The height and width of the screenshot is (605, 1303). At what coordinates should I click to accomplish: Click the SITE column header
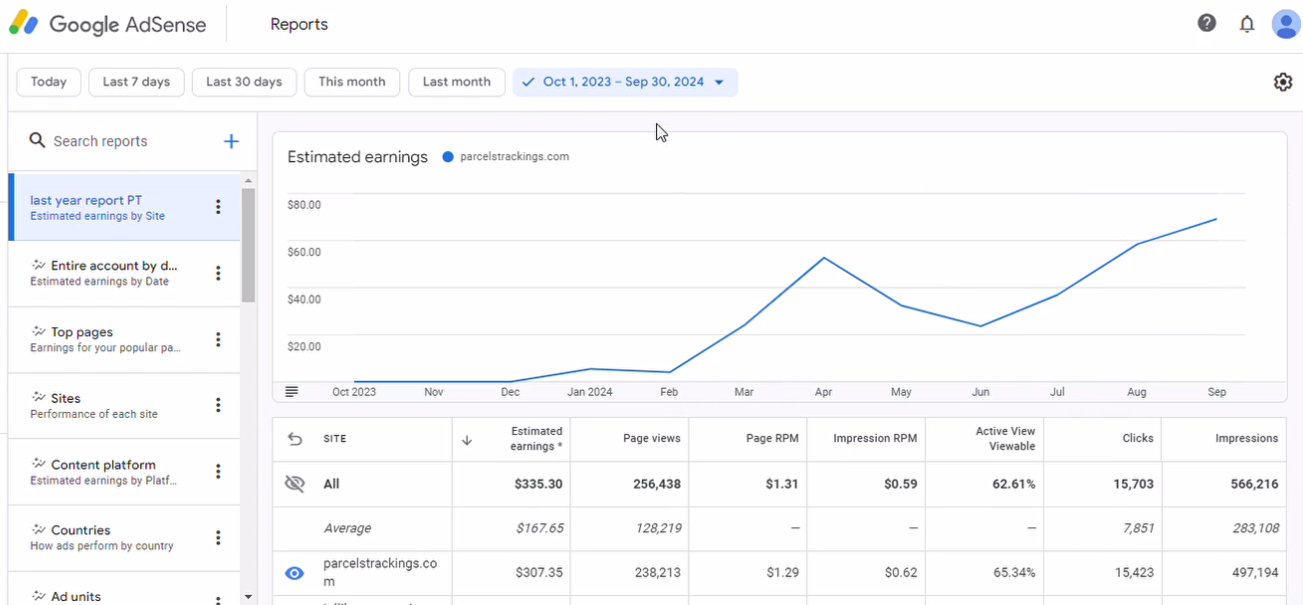click(335, 439)
